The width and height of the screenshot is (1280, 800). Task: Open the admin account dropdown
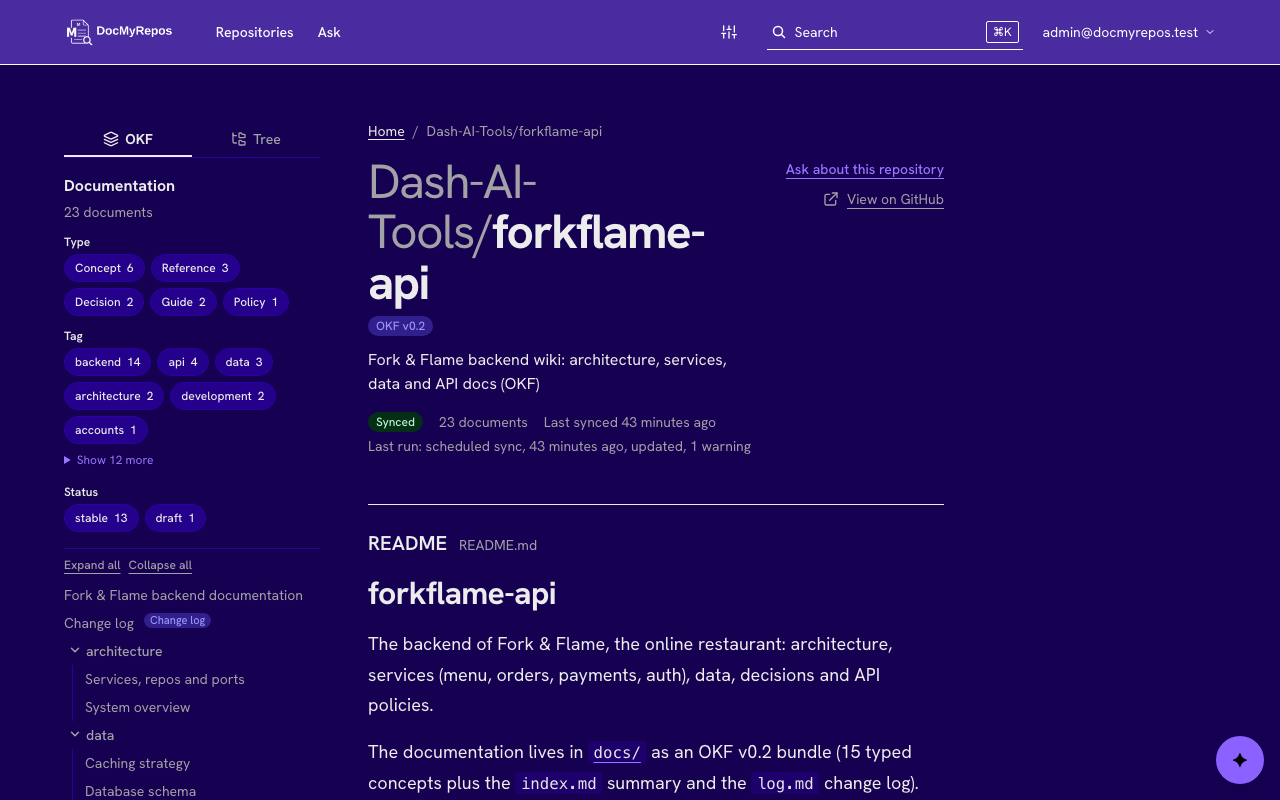point(1128,32)
